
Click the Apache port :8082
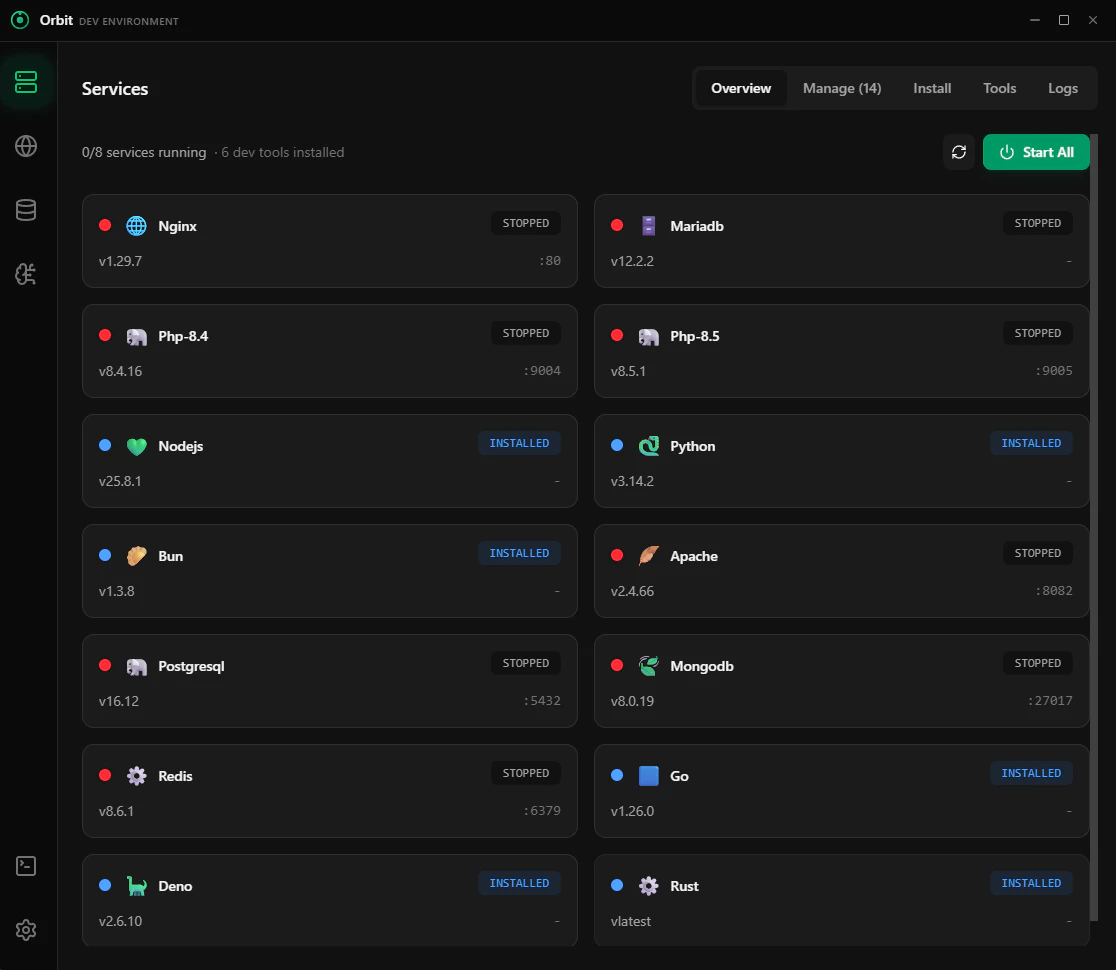coord(1054,591)
